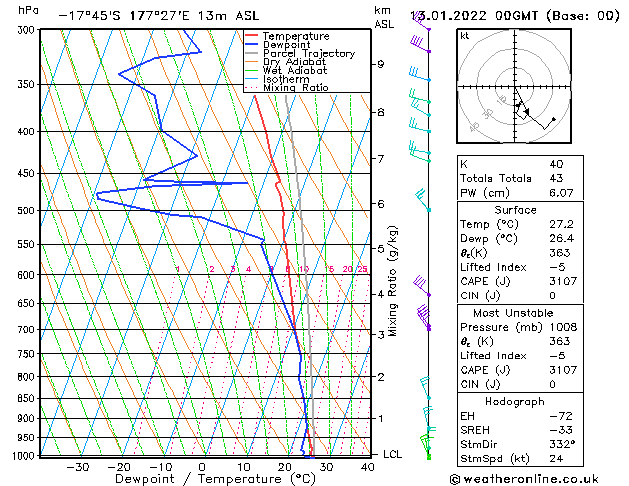Click the Surface section heading
Viewport: 629px width, 486px height.
click(515, 210)
